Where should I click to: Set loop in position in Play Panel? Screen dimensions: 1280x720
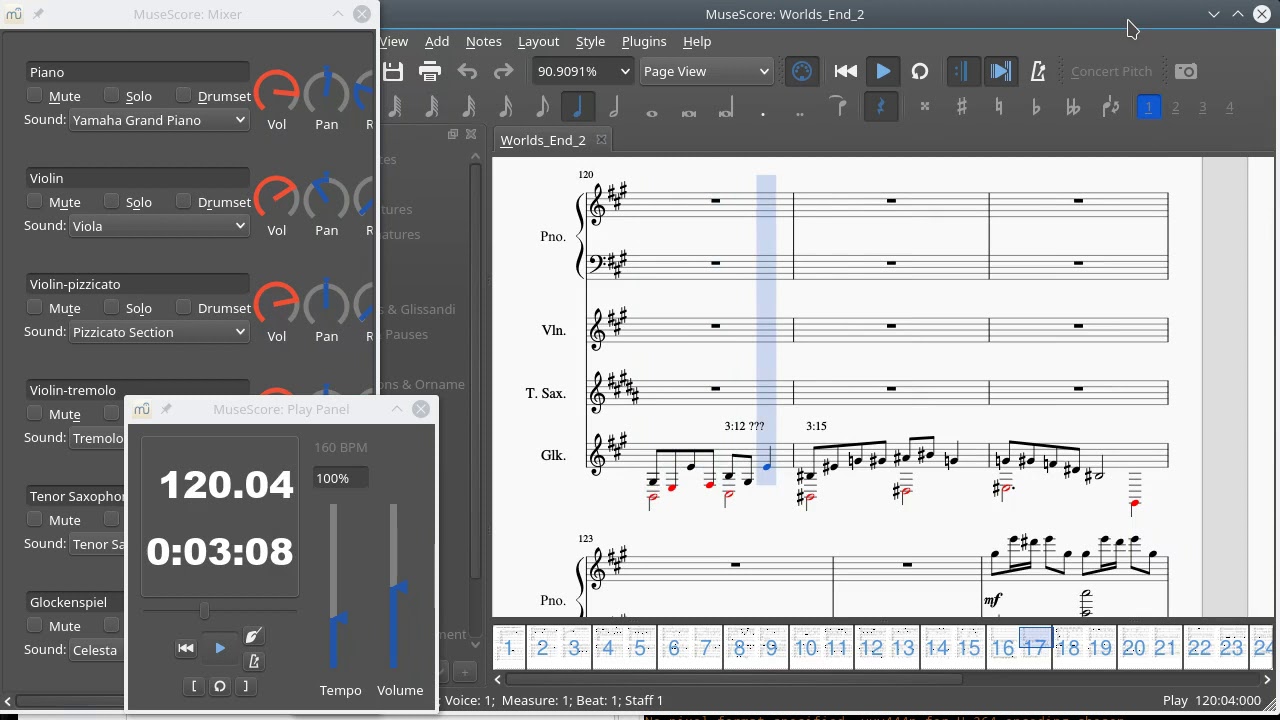tap(194, 686)
